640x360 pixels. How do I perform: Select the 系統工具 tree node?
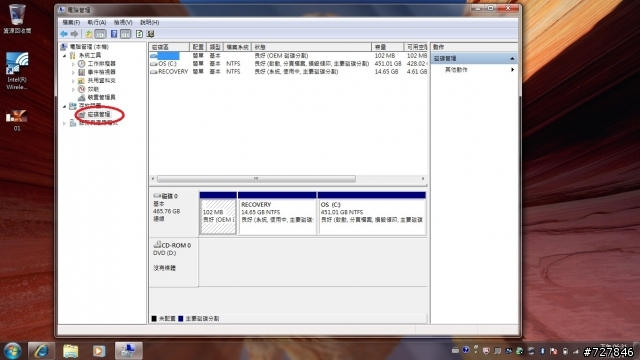90,55
